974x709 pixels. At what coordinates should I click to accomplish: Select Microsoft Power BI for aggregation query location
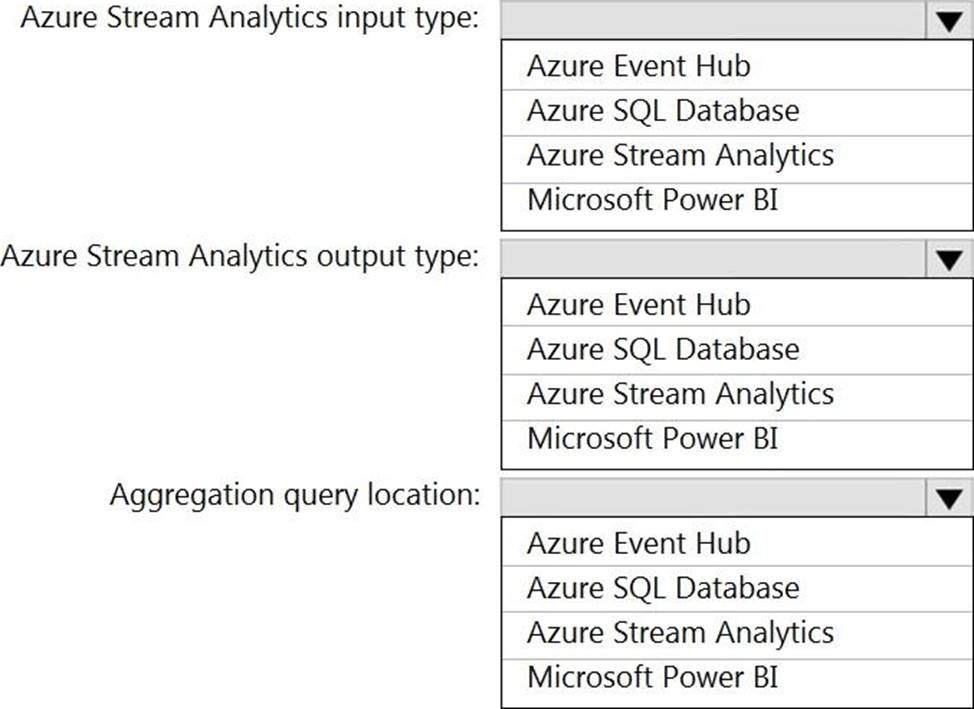click(x=652, y=676)
